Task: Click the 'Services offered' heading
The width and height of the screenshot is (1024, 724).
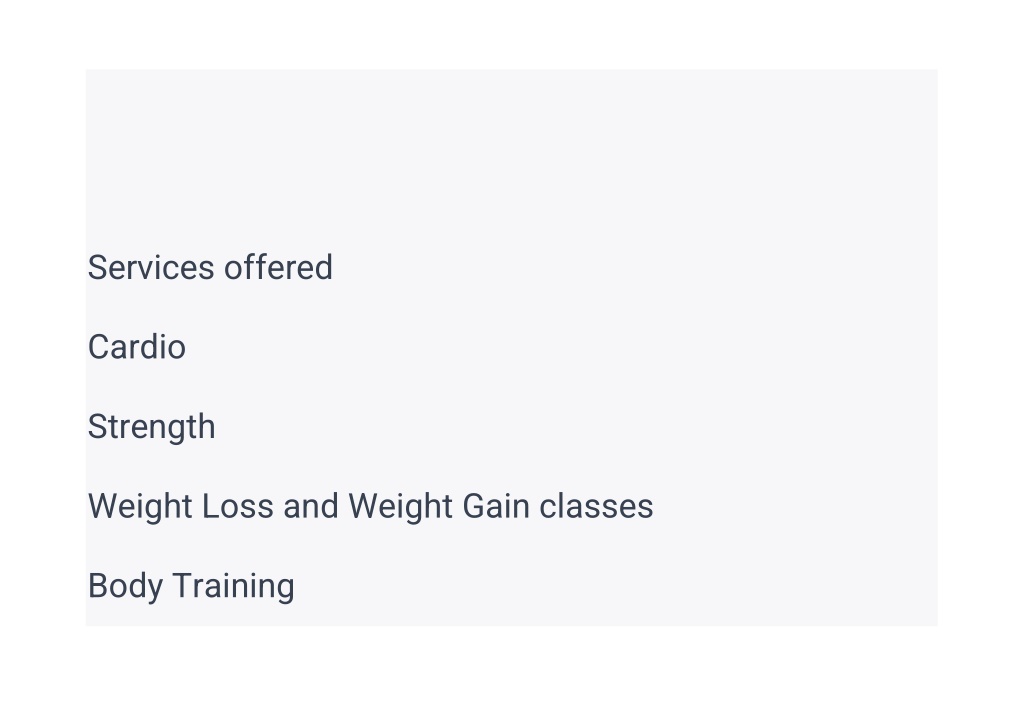Action: (x=210, y=267)
